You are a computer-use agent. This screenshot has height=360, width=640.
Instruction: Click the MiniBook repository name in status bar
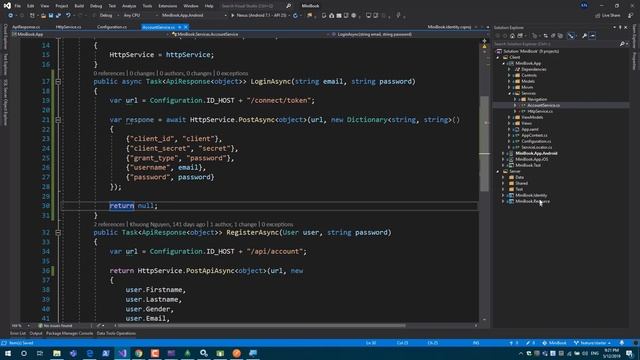click(554, 343)
